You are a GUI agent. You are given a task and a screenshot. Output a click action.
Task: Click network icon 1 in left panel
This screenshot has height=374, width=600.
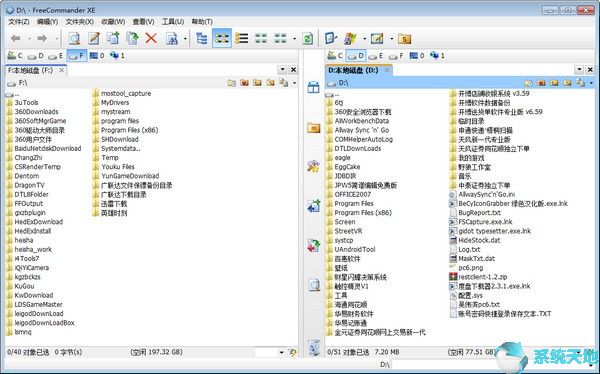117,56
